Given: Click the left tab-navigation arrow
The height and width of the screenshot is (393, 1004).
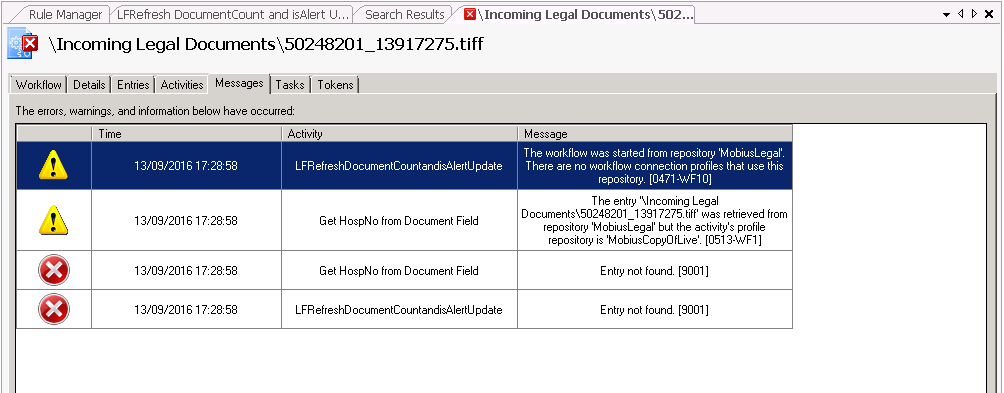Looking at the screenshot, I should pos(960,13).
